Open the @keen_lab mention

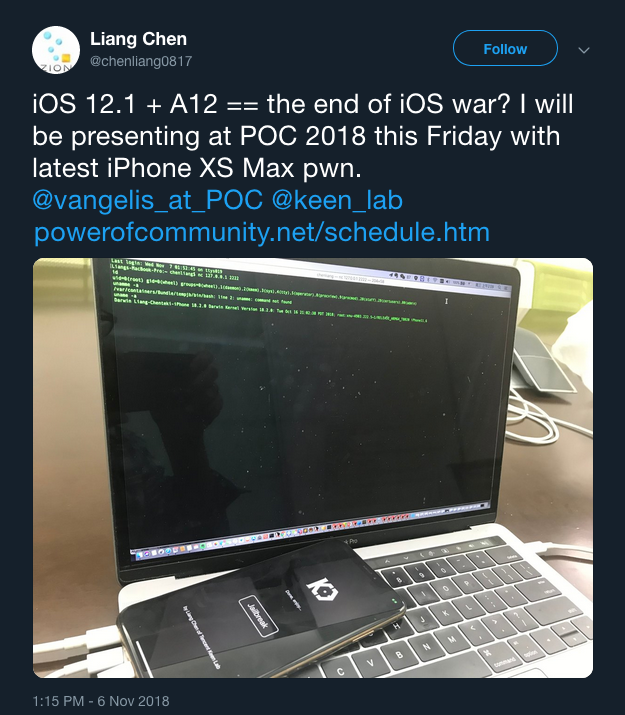coord(337,200)
